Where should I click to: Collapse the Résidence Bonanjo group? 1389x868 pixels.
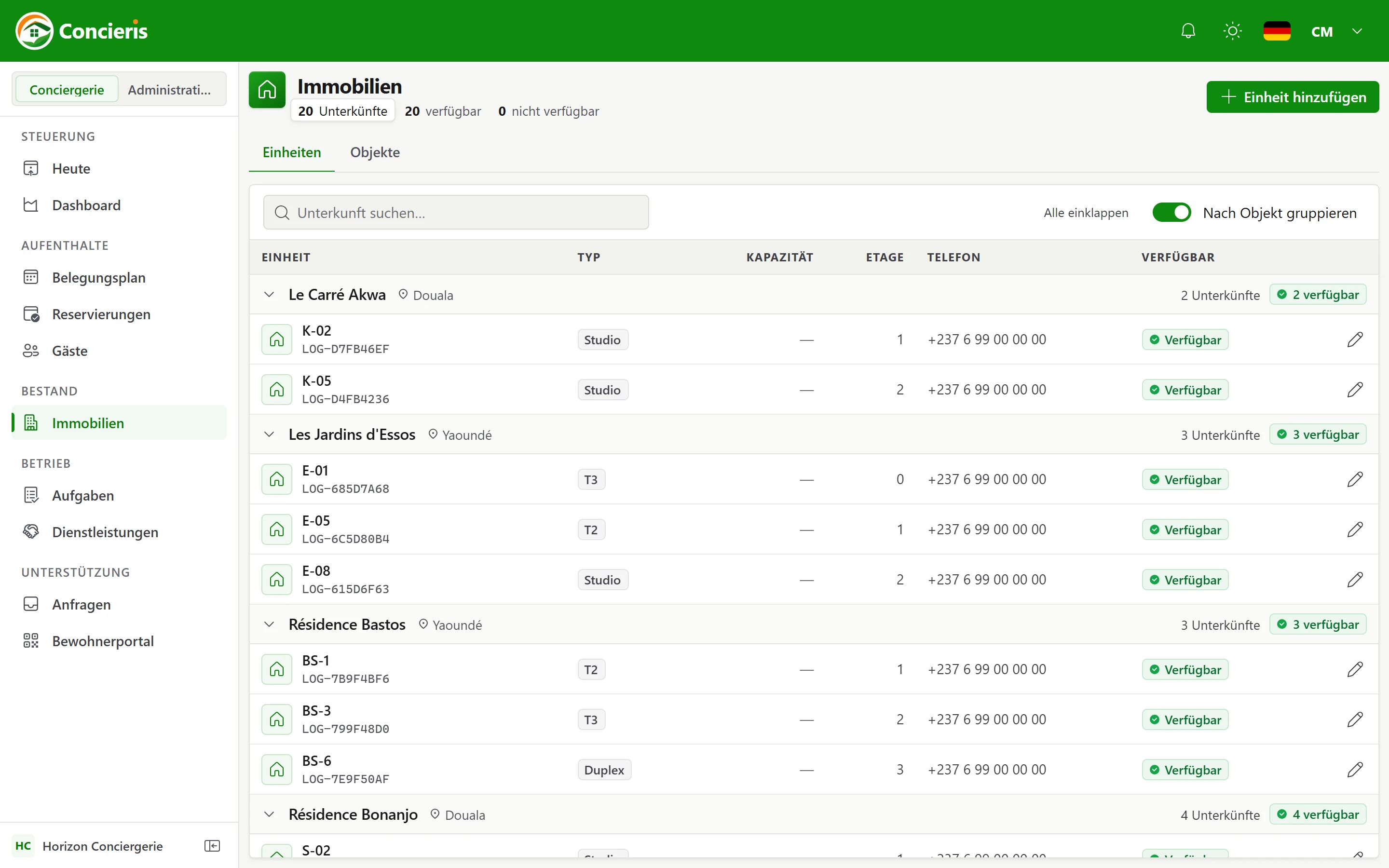coord(269,814)
